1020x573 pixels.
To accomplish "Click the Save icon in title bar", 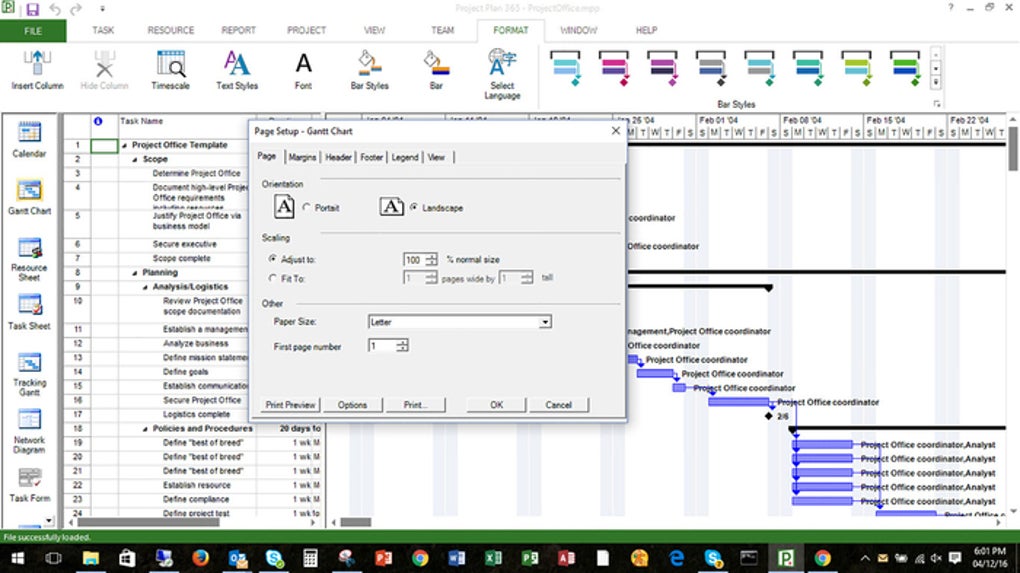I will tap(33, 9).
